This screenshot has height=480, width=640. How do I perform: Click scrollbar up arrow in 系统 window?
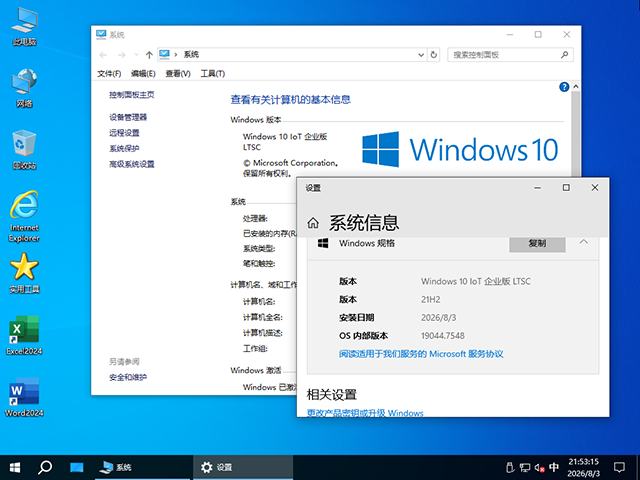tap(576, 87)
